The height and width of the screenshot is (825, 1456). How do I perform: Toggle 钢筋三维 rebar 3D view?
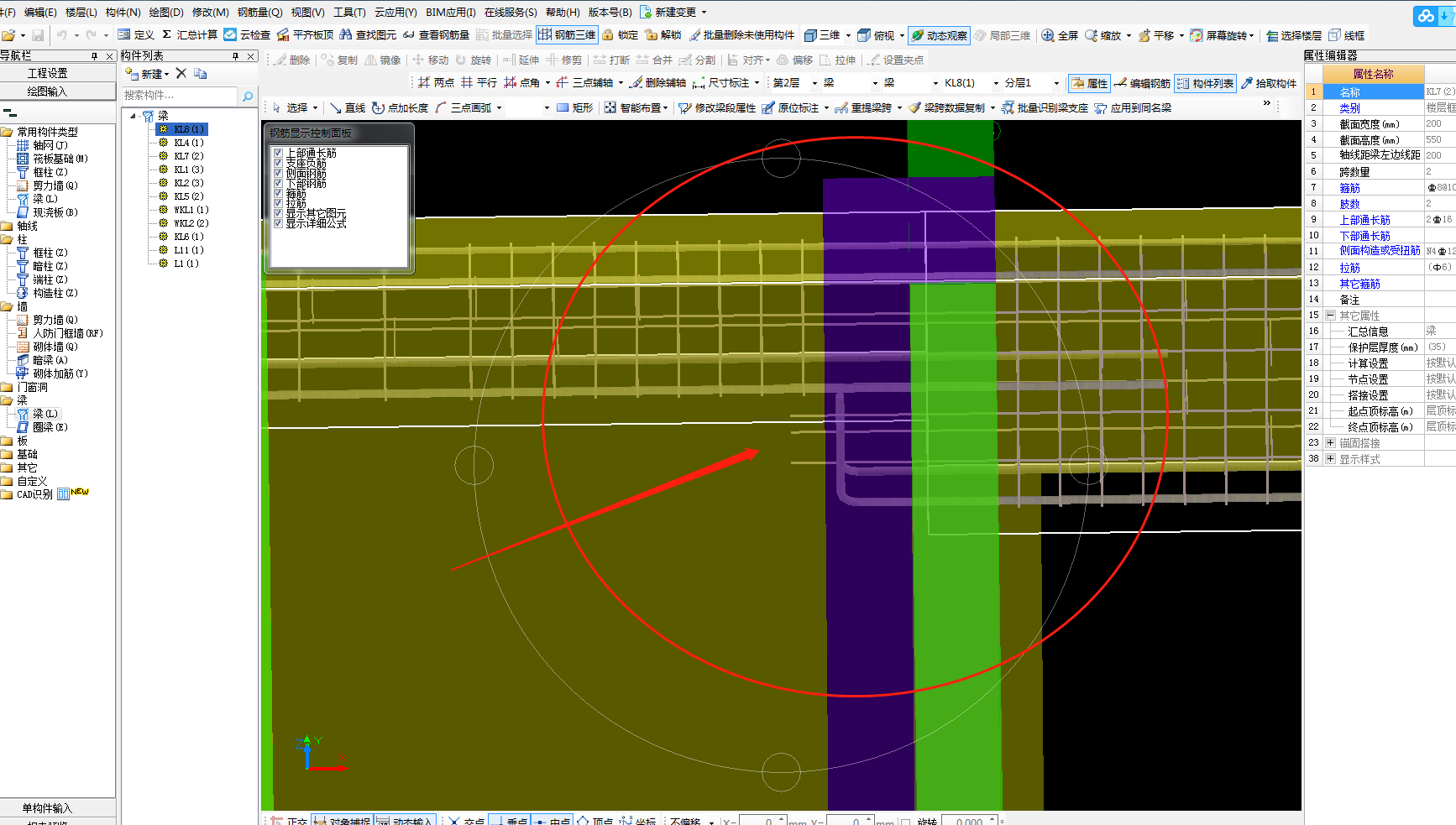point(567,35)
